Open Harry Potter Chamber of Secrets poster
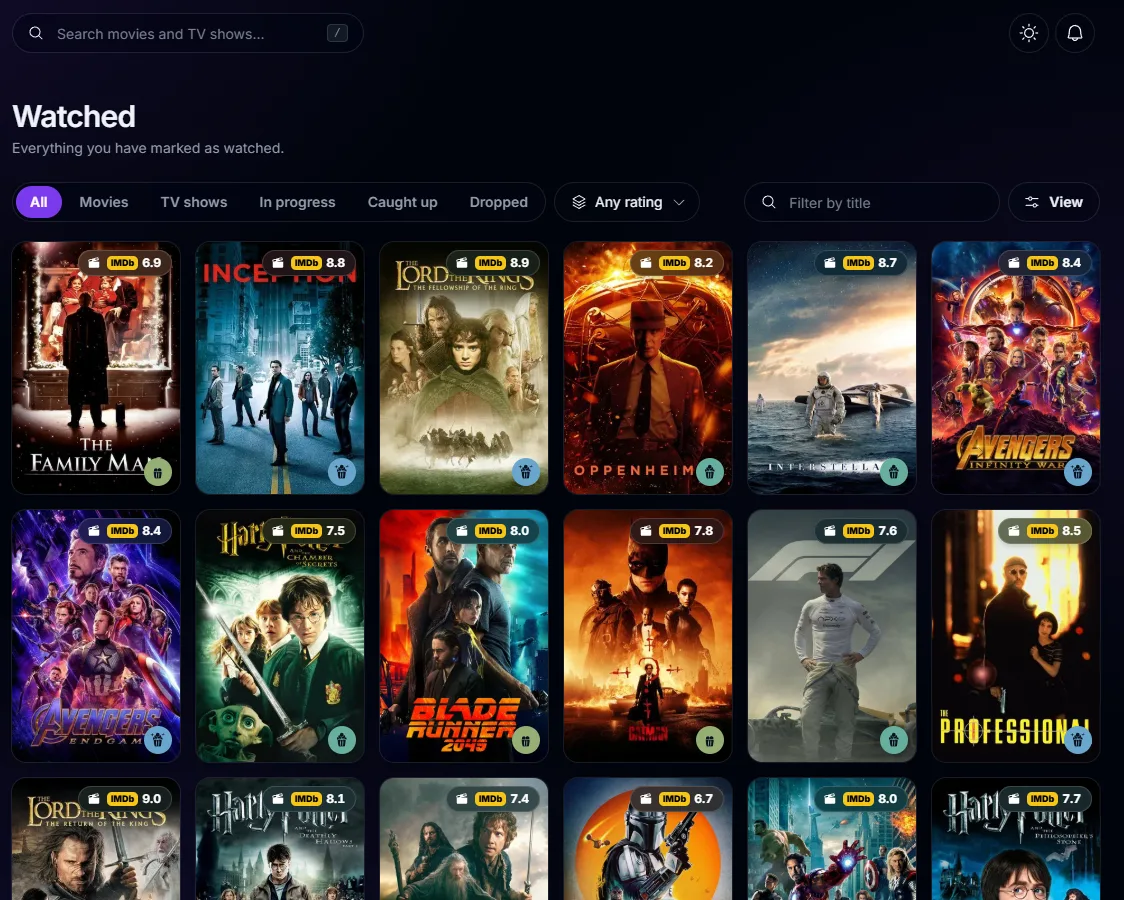 [x=280, y=636]
